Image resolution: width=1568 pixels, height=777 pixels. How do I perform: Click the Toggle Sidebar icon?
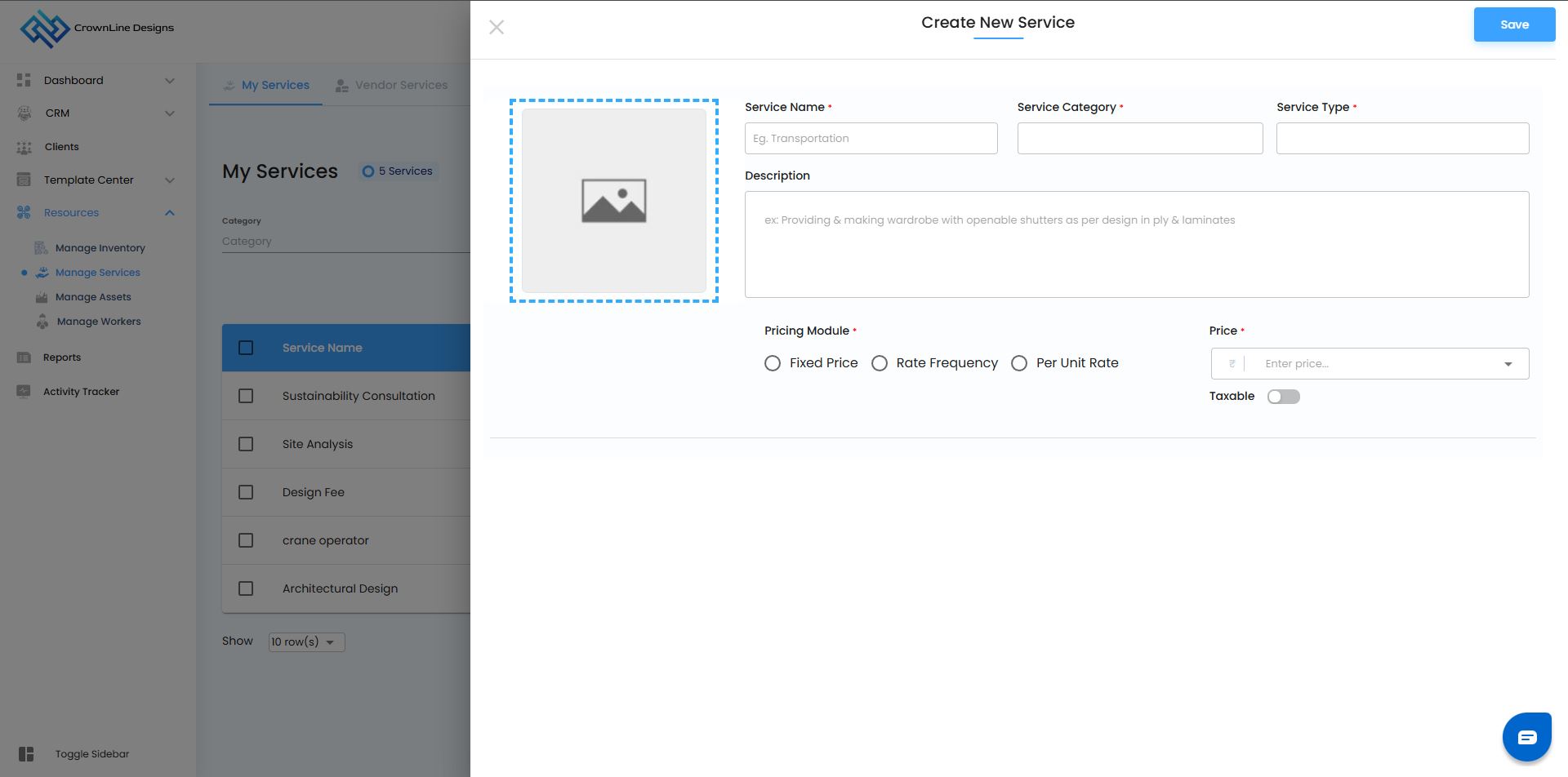coord(26,754)
